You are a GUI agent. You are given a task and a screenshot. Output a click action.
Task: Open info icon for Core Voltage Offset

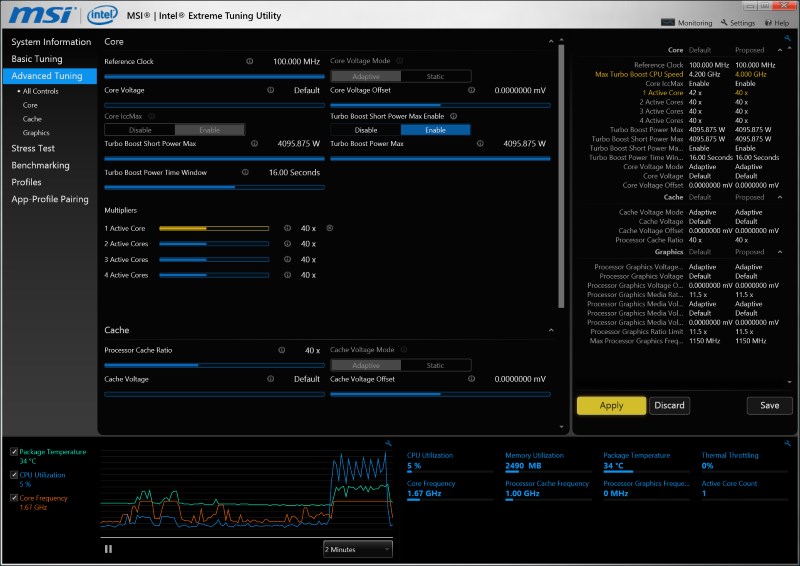coord(471,90)
